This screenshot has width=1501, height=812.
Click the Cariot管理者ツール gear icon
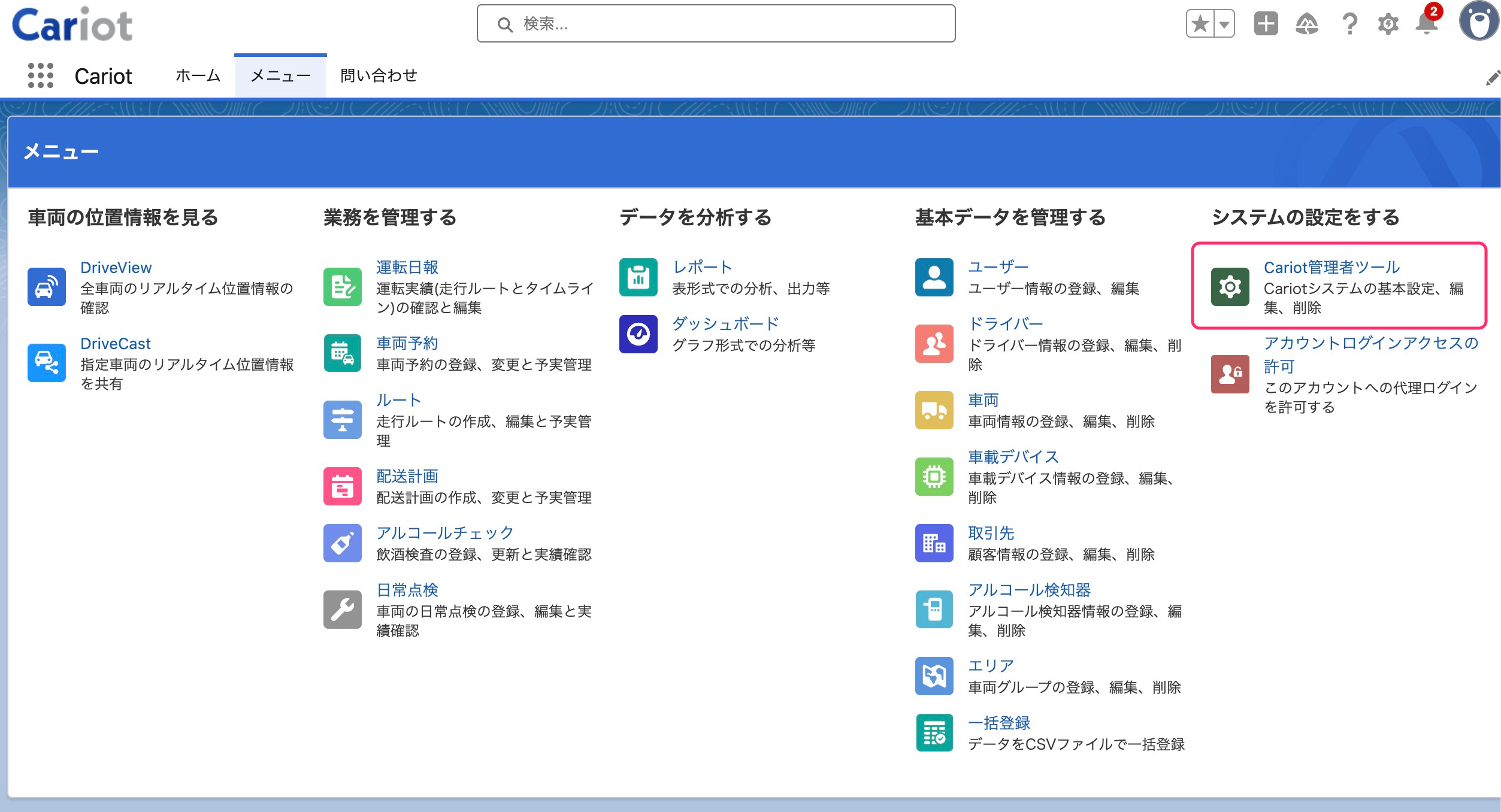[x=1230, y=287]
